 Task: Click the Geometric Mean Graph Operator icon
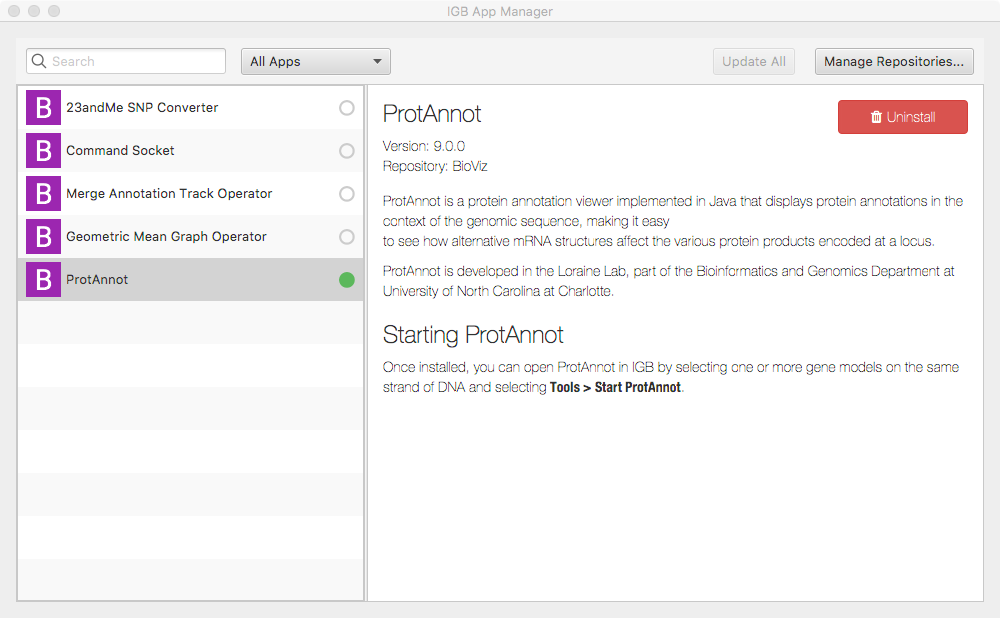pyautogui.click(x=43, y=237)
